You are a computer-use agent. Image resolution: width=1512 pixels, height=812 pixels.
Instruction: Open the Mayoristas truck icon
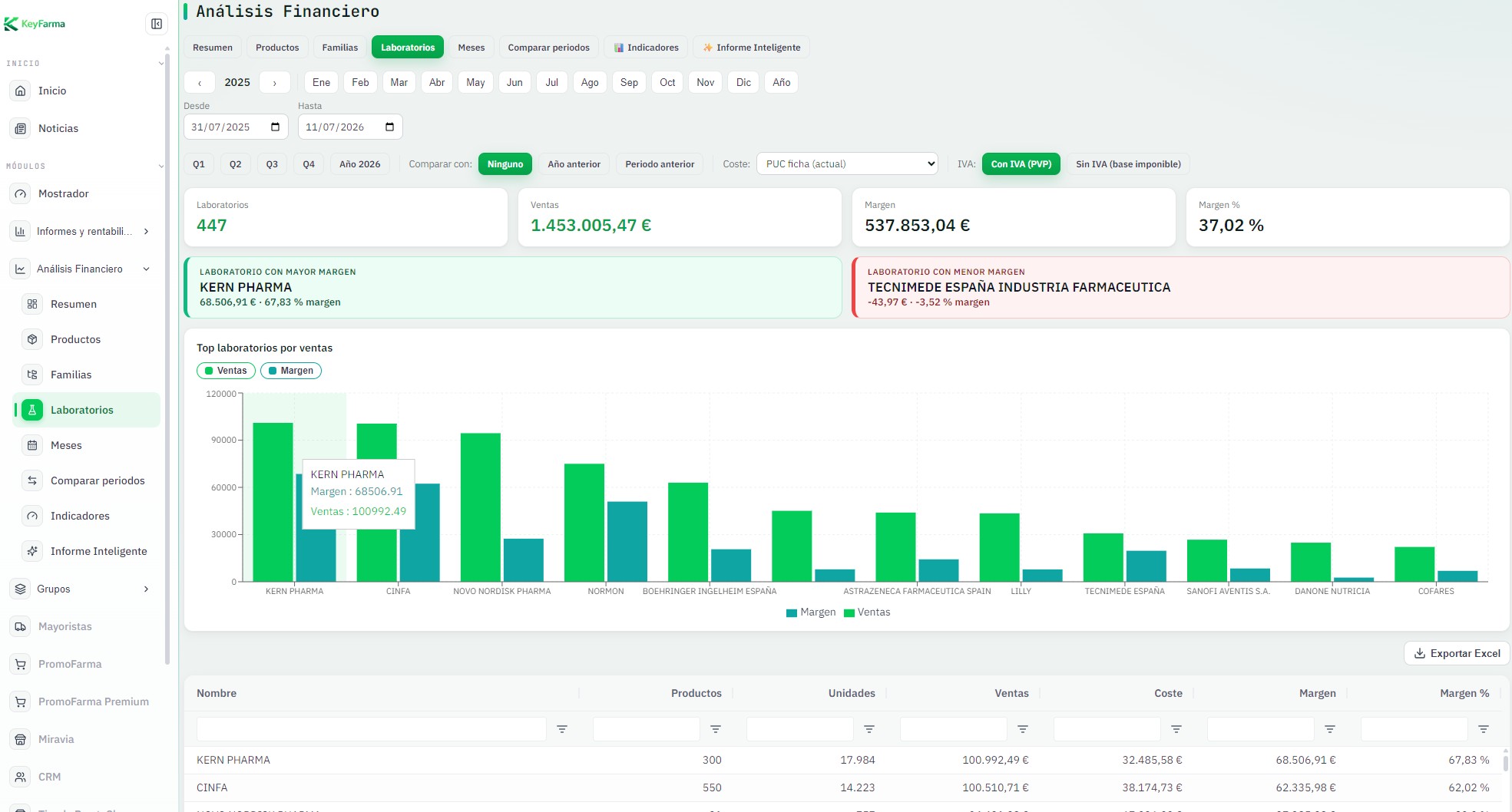coord(21,626)
